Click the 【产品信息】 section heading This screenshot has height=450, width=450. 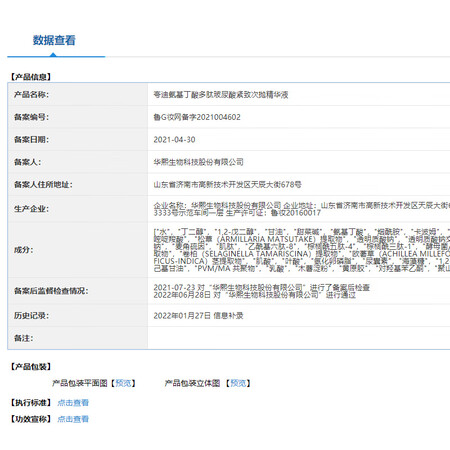[x=31, y=77]
